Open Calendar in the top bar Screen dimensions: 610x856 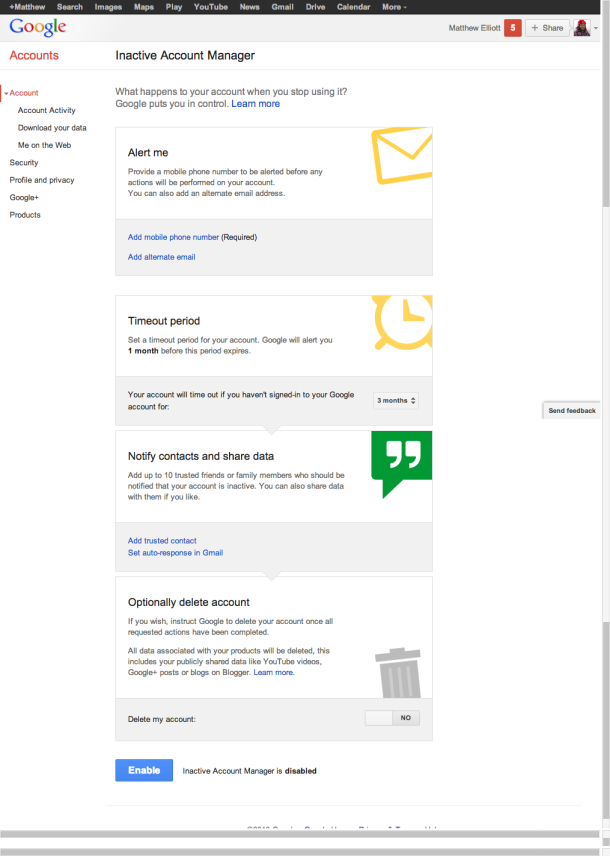353,7
